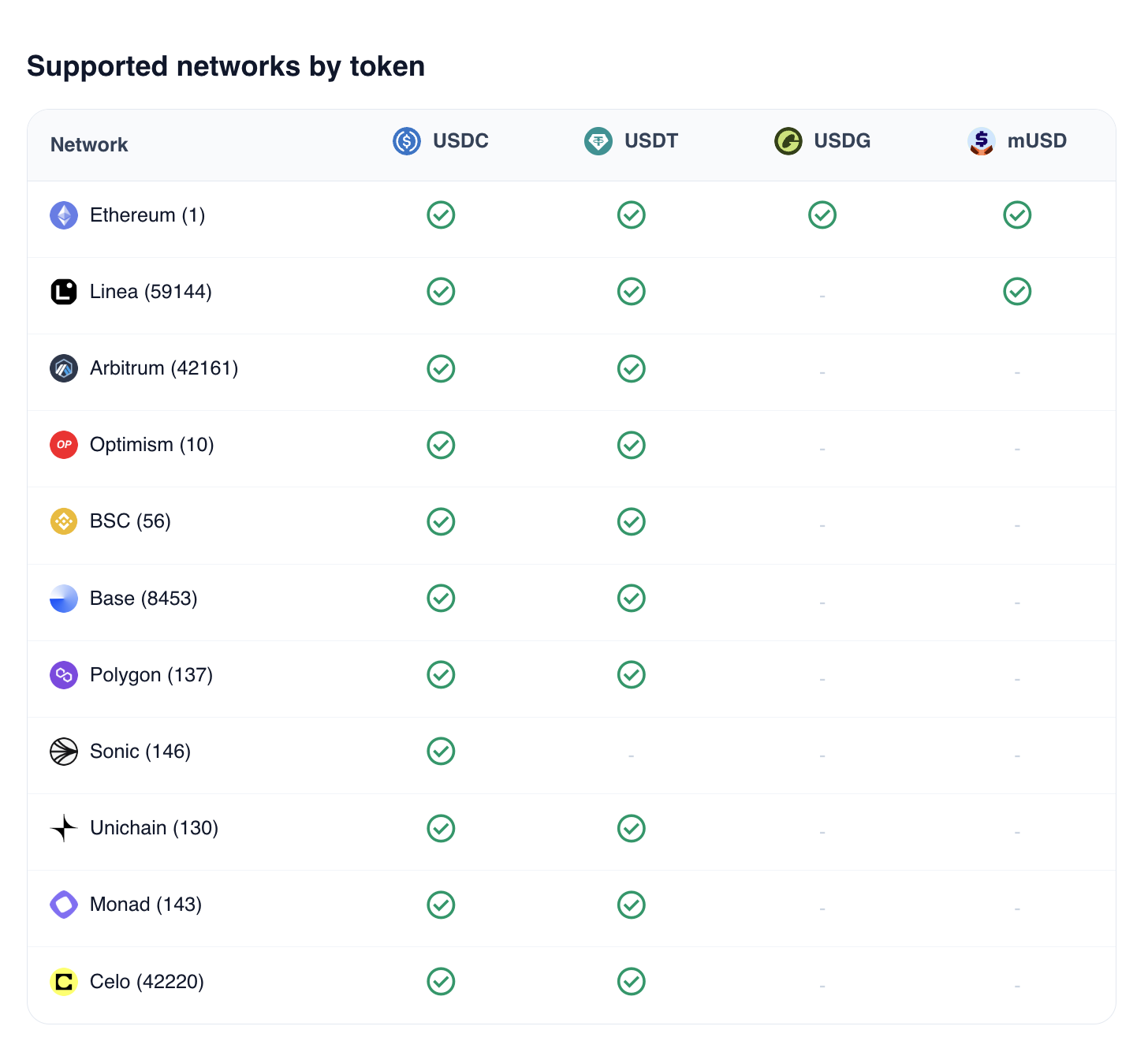Select the "Unichain (130)" network name
This screenshot has width=1148, height=1041.
pyautogui.click(x=155, y=828)
